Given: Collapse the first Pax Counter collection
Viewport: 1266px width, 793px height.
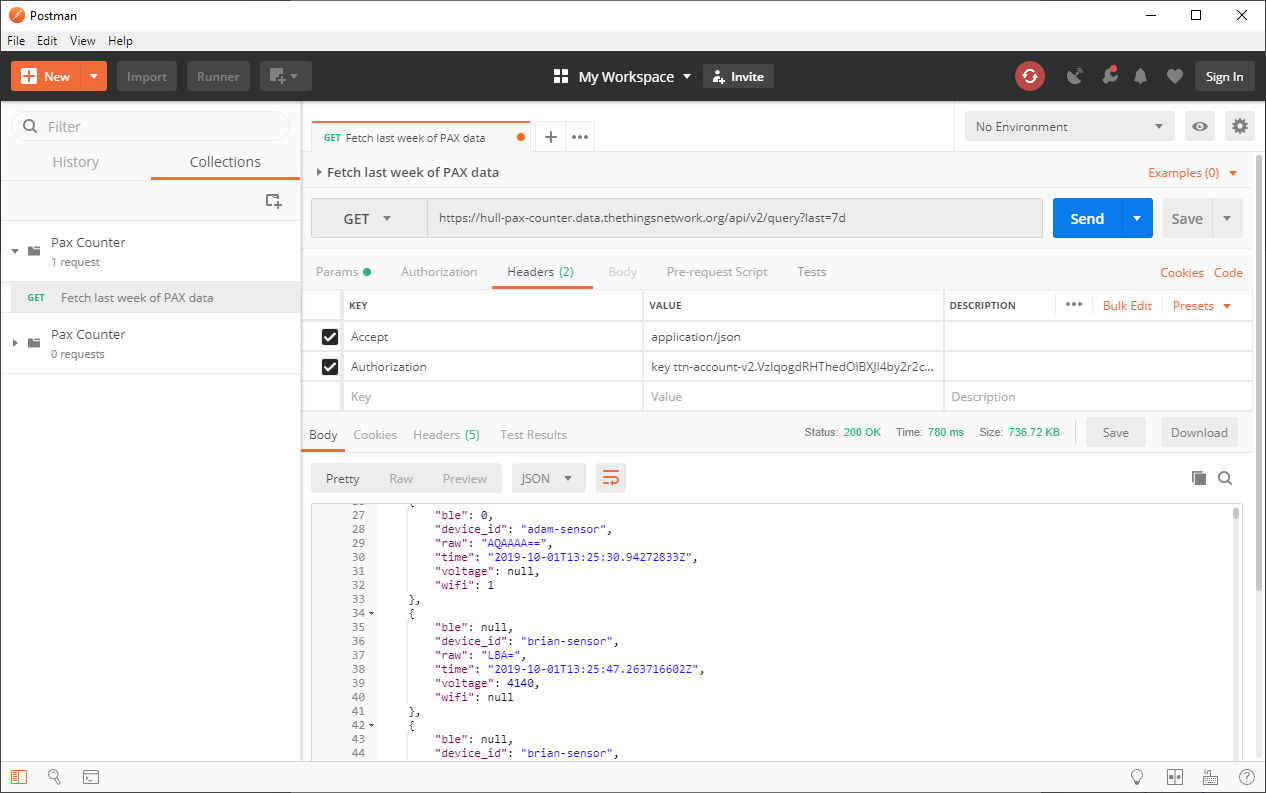Looking at the screenshot, I should tap(15, 250).
